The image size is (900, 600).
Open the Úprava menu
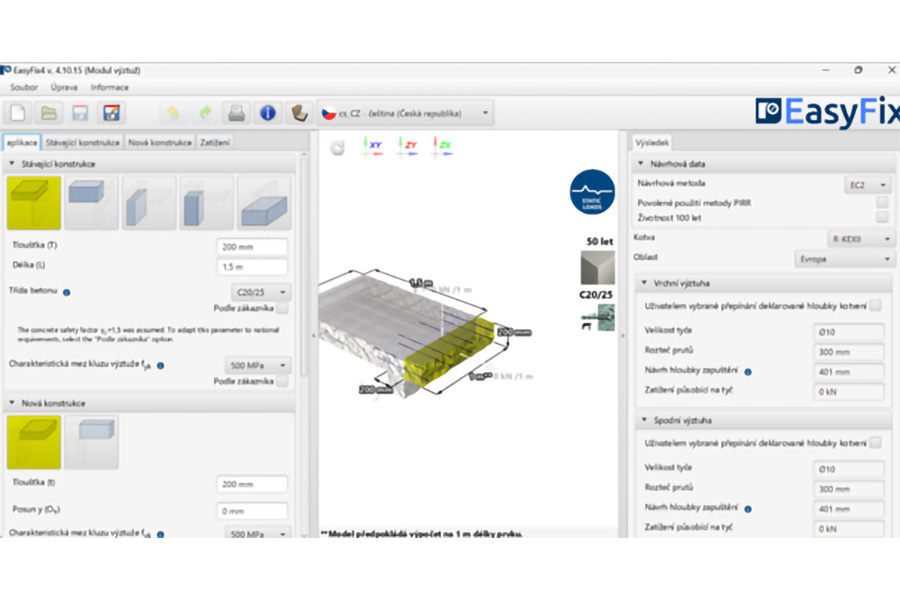[x=64, y=87]
